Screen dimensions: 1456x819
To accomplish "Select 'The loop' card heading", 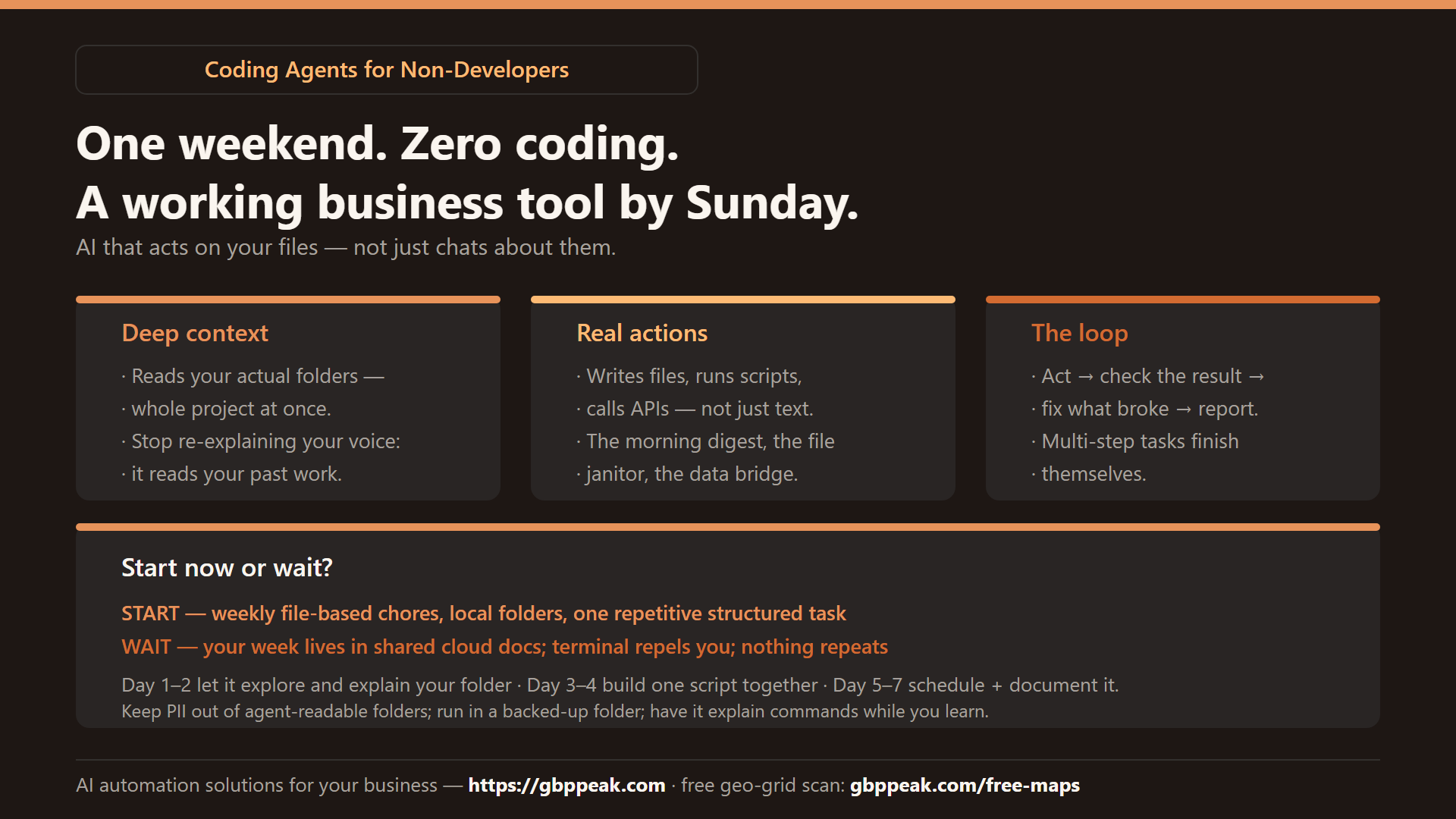I will [1079, 333].
